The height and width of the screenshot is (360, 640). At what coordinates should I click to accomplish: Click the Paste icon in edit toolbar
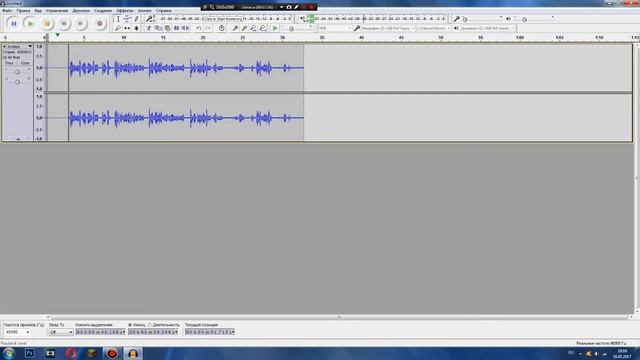[x=167, y=28]
